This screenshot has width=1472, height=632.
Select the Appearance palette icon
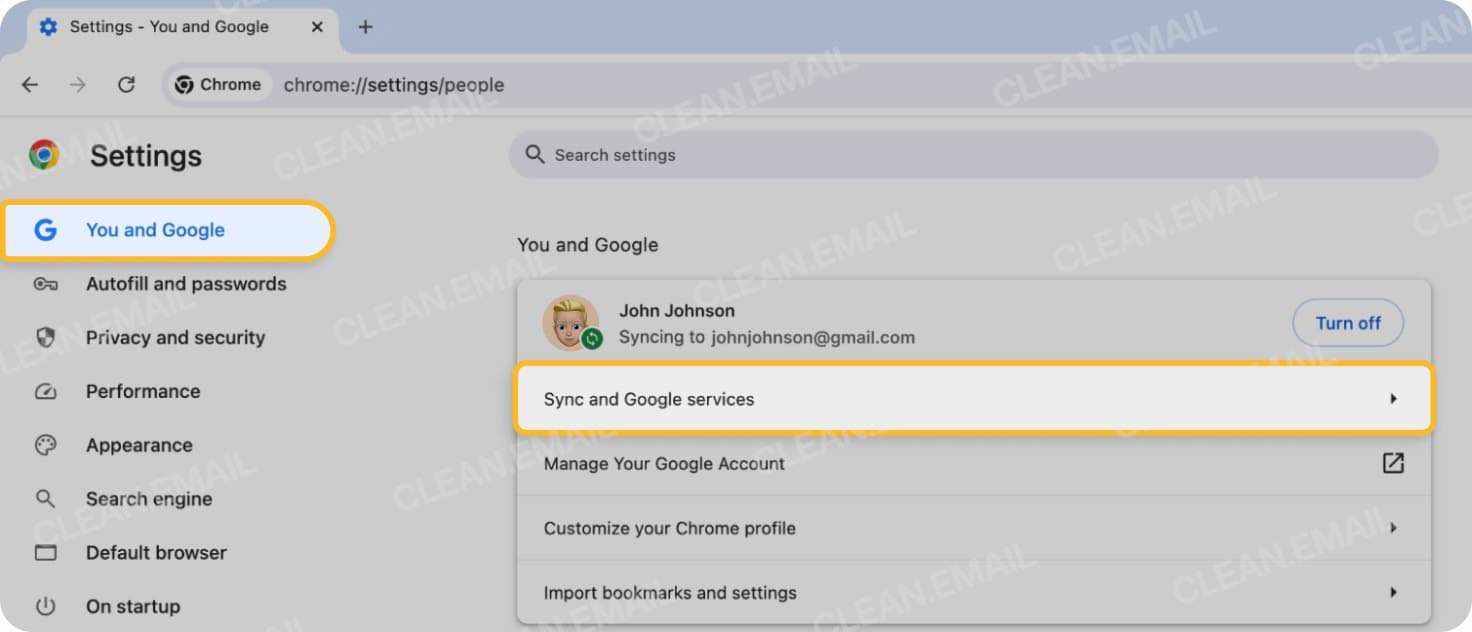(46, 445)
